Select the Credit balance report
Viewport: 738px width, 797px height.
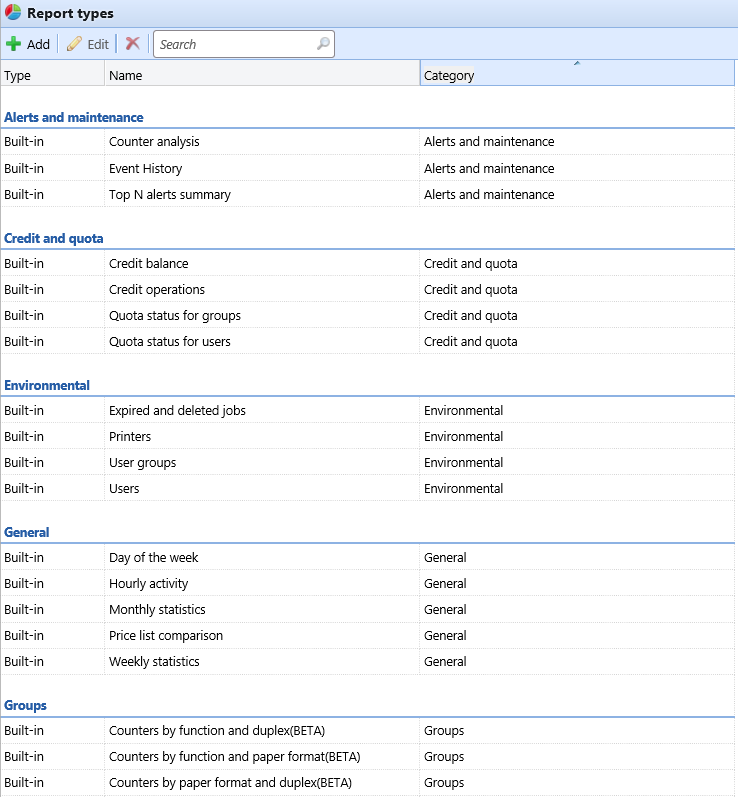pos(149,263)
